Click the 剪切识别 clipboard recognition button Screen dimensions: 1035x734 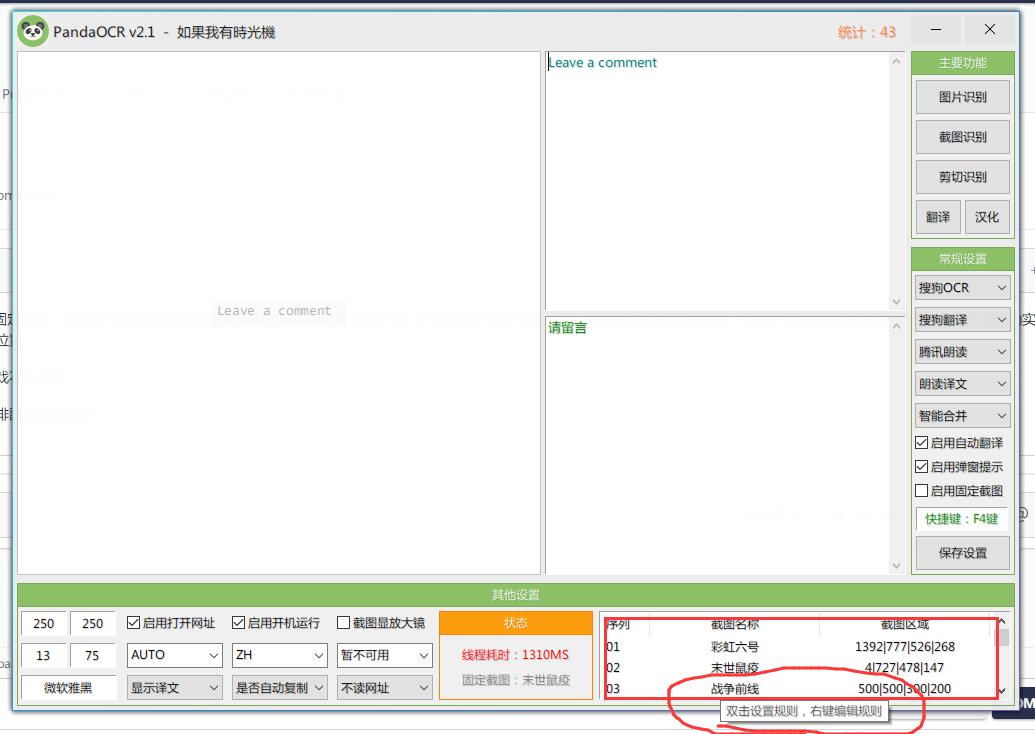(x=961, y=176)
